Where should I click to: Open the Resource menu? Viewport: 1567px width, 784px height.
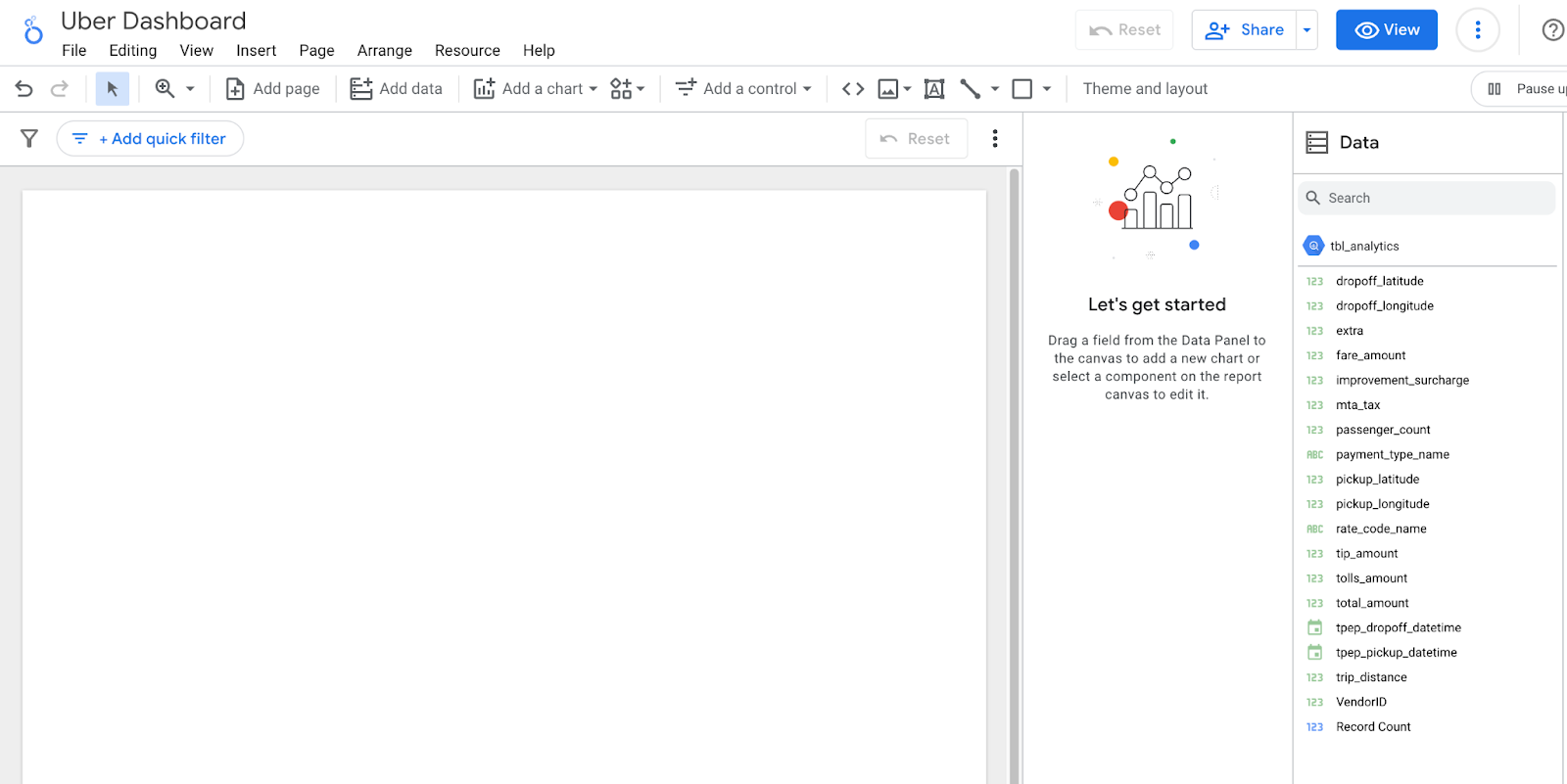(x=467, y=51)
